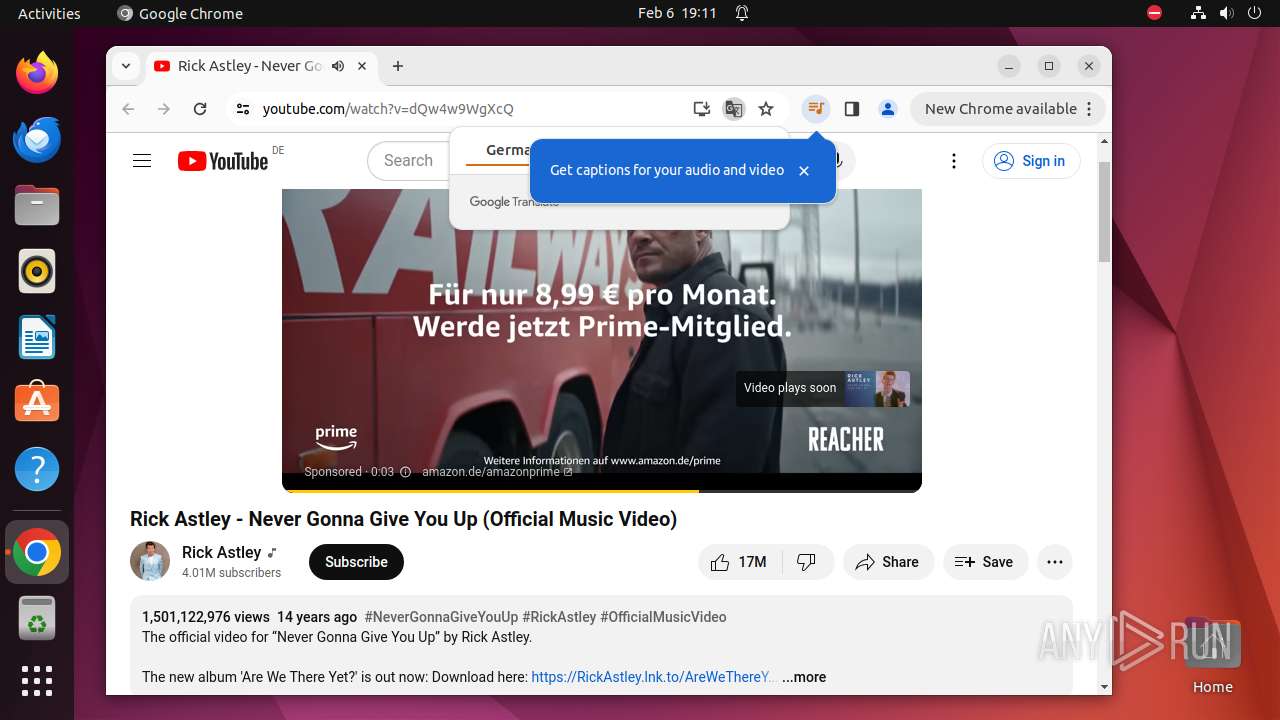Open the Google Chrome app menu
This screenshot has height=720, width=1280.
[x=180, y=13]
